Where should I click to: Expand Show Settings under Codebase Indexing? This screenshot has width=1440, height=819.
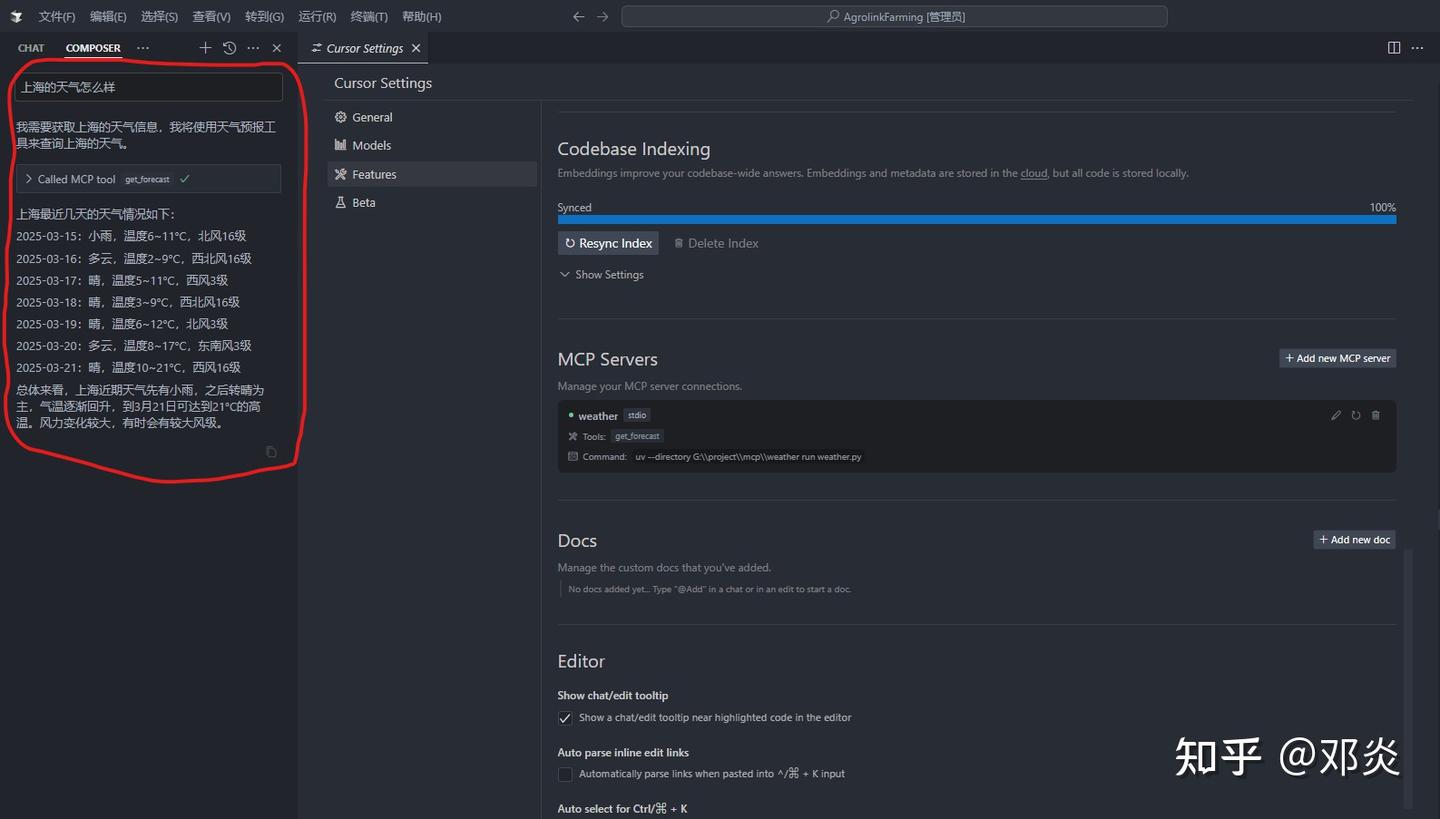(601, 275)
